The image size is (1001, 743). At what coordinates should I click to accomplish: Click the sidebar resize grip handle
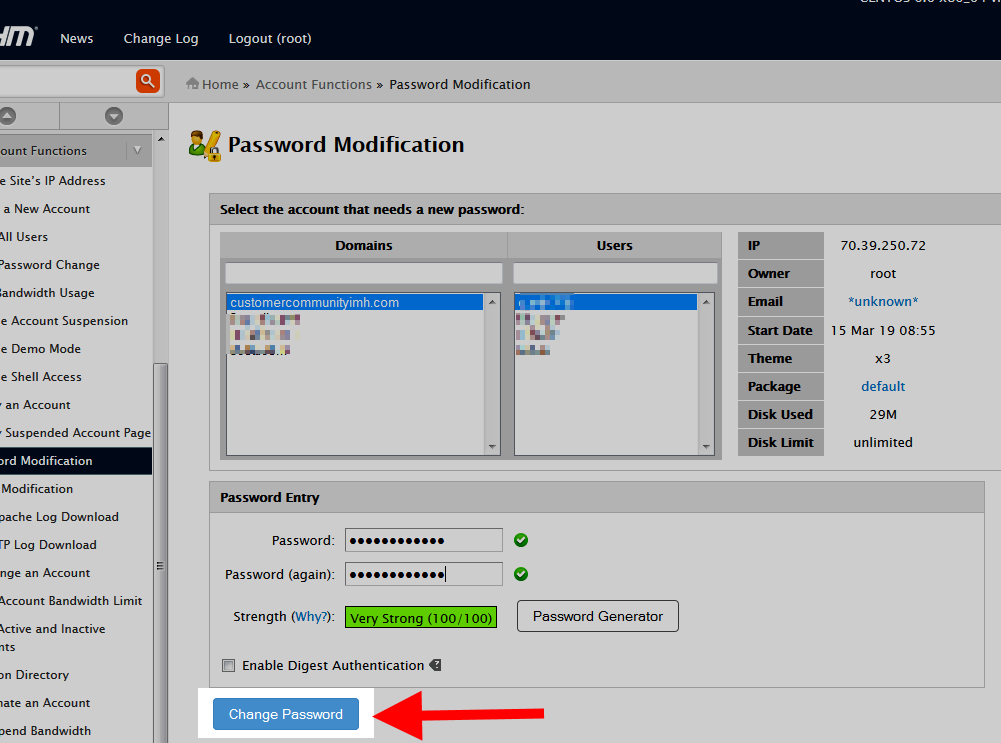pos(160,566)
